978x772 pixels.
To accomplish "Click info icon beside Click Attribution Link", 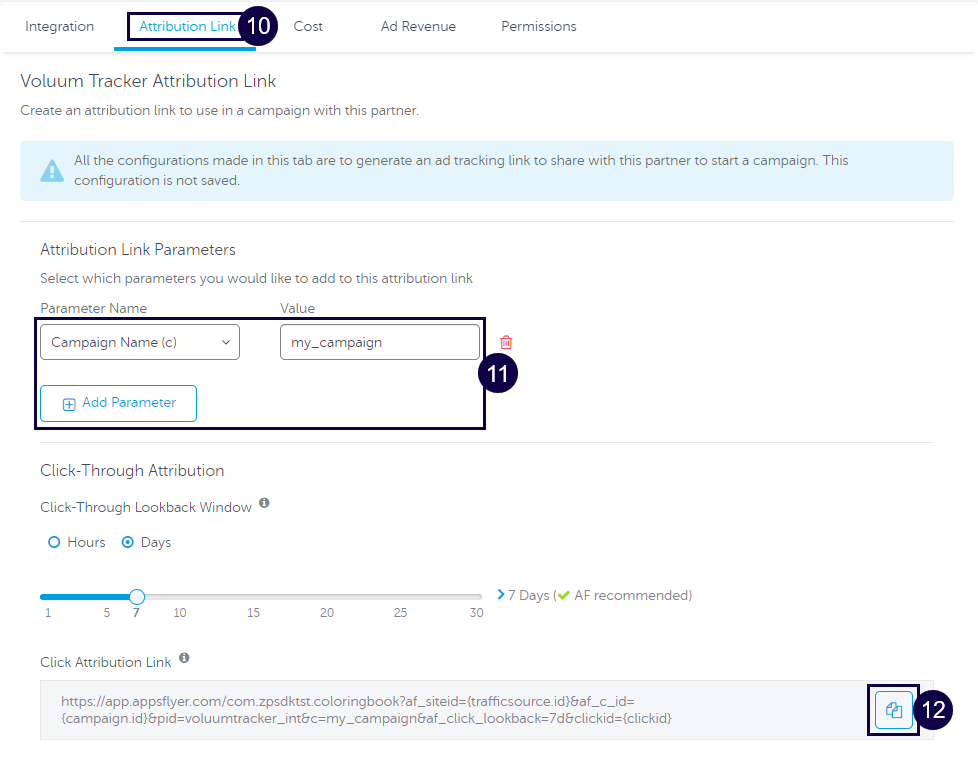I will 184,659.
